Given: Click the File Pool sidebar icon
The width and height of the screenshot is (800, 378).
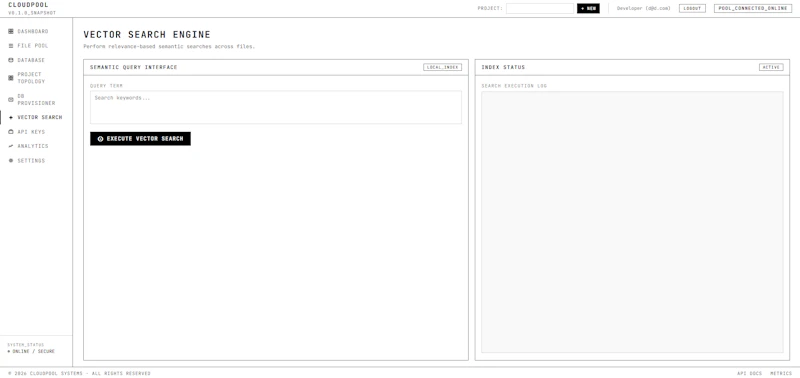Looking at the screenshot, I should click(11, 46).
